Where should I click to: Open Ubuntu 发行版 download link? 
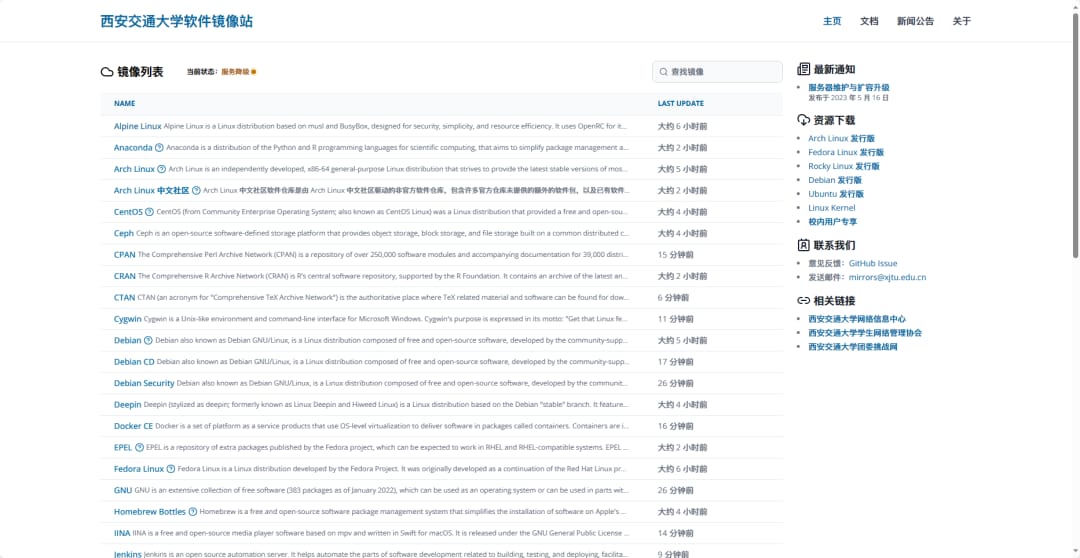pyautogui.click(x=836, y=194)
